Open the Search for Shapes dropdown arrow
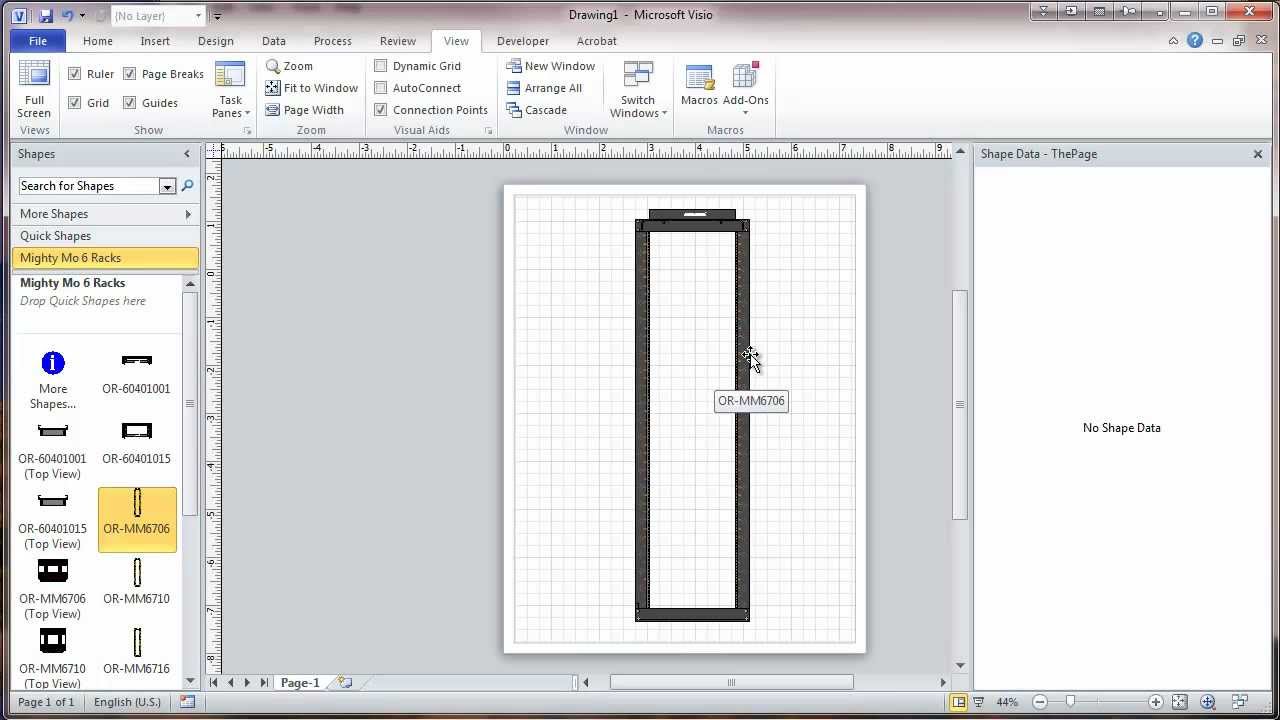The height and width of the screenshot is (720, 1280). (x=167, y=186)
